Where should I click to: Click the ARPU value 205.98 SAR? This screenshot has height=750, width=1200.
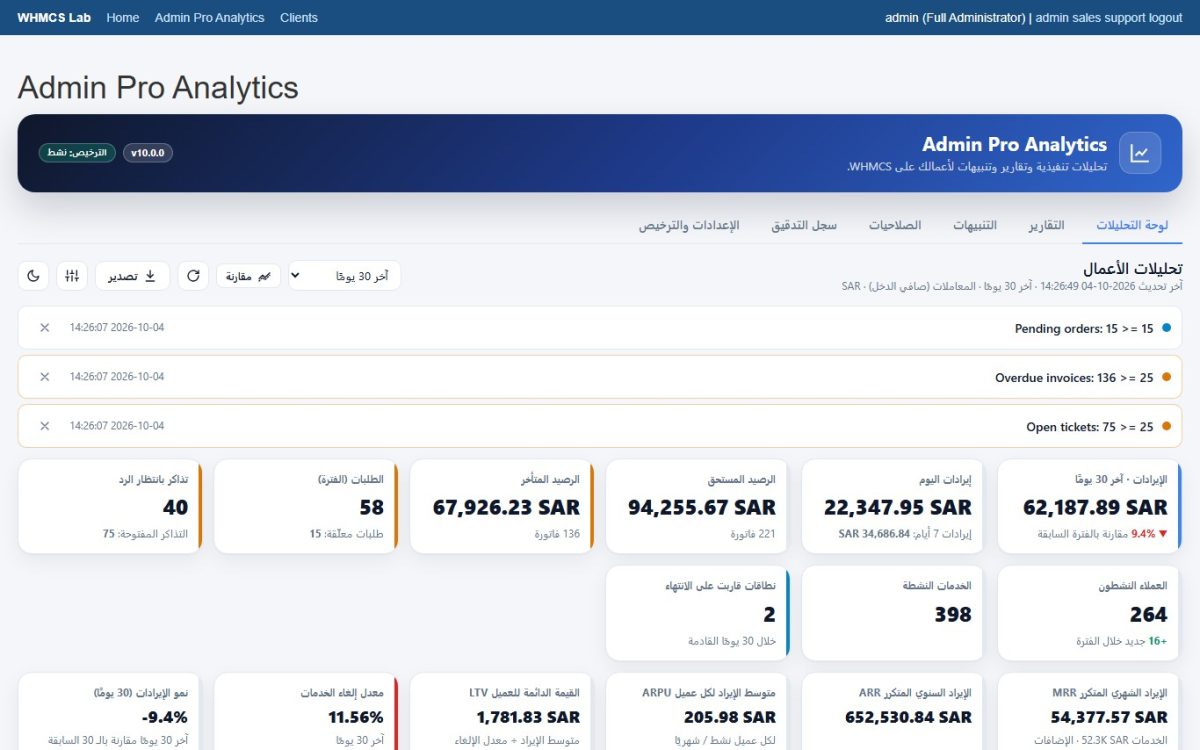point(730,717)
